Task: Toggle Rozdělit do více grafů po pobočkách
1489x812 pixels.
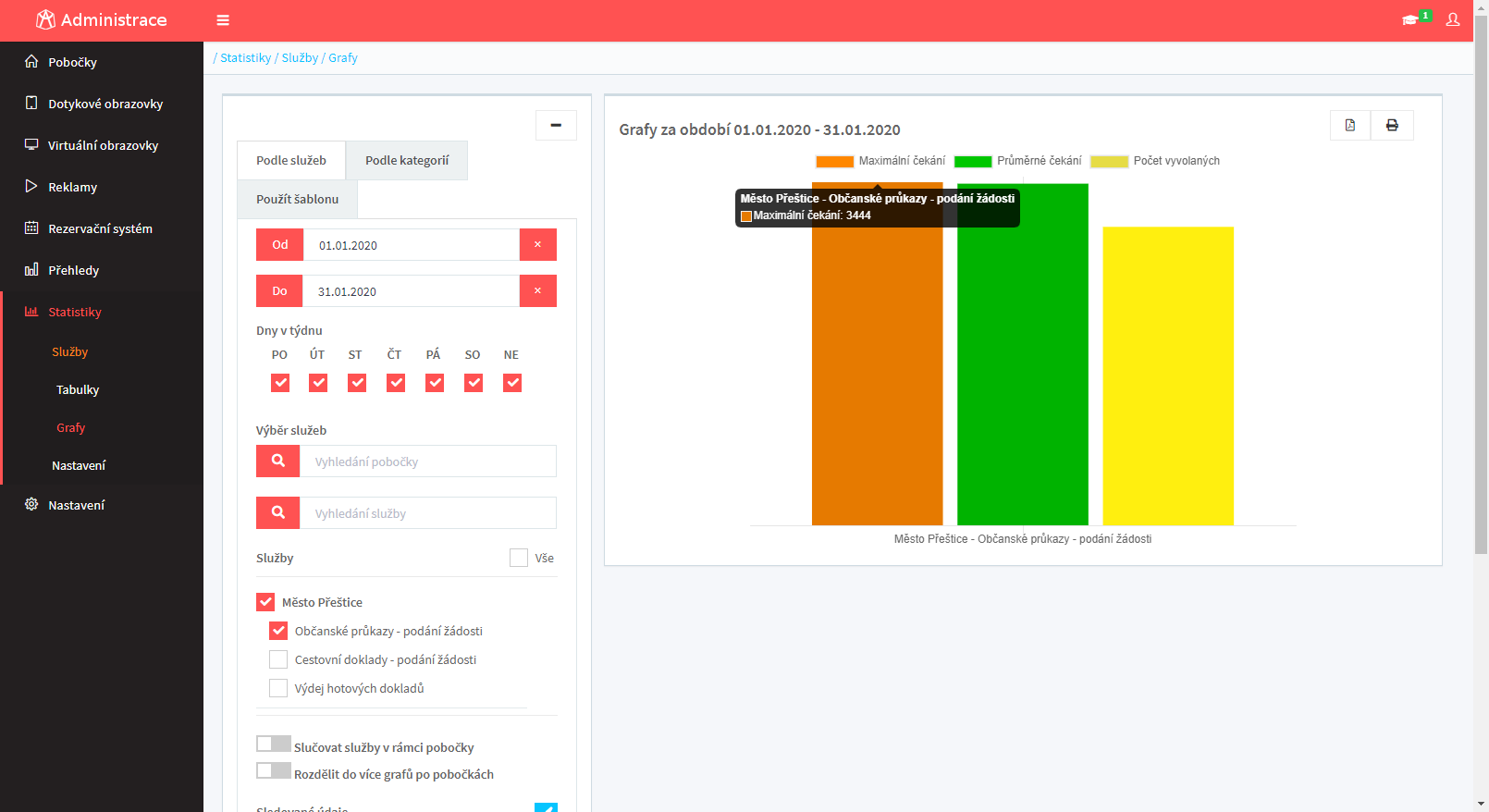Action: [x=274, y=771]
